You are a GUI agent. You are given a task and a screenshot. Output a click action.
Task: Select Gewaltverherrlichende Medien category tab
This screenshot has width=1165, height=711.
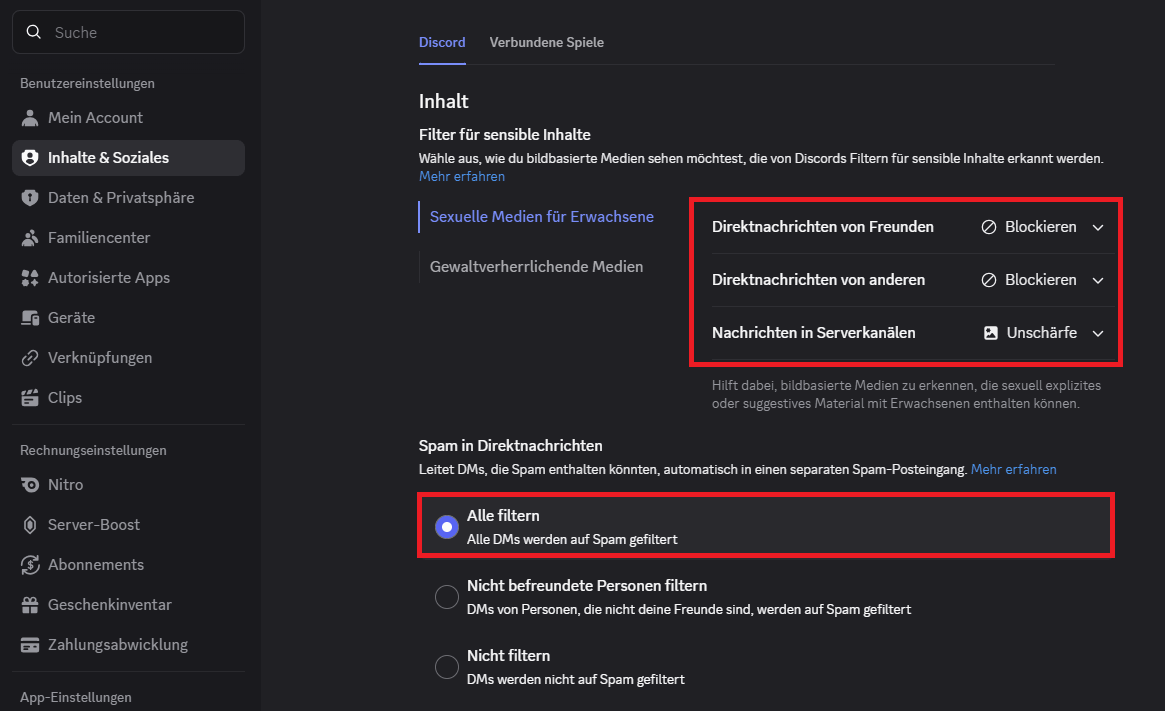click(536, 267)
